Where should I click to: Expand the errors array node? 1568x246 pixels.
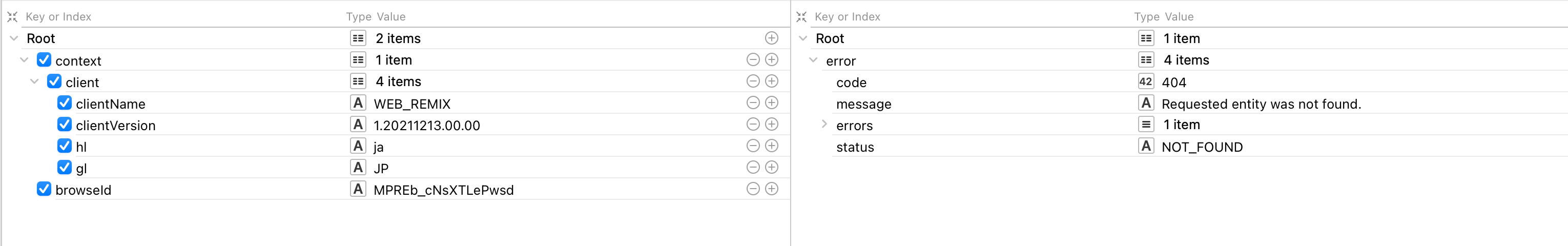[824, 124]
